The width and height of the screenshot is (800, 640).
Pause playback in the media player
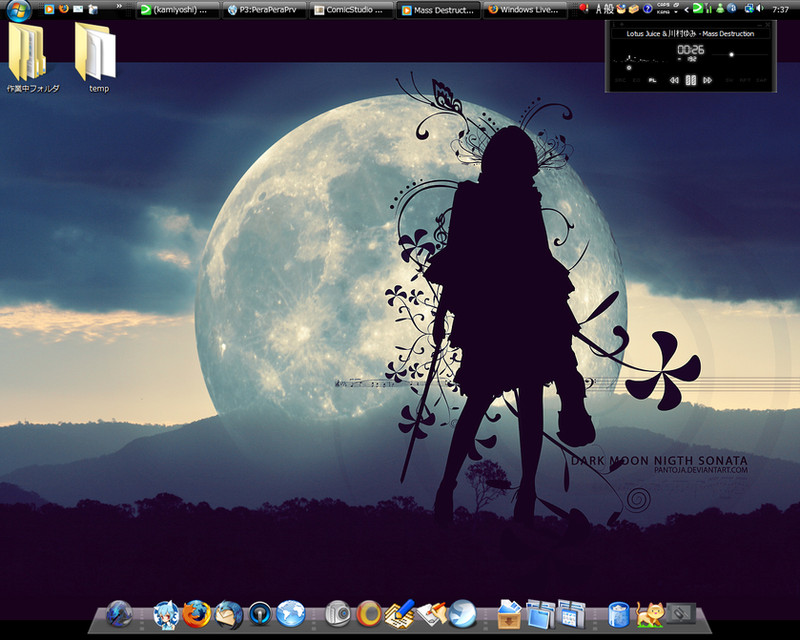click(x=691, y=80)
